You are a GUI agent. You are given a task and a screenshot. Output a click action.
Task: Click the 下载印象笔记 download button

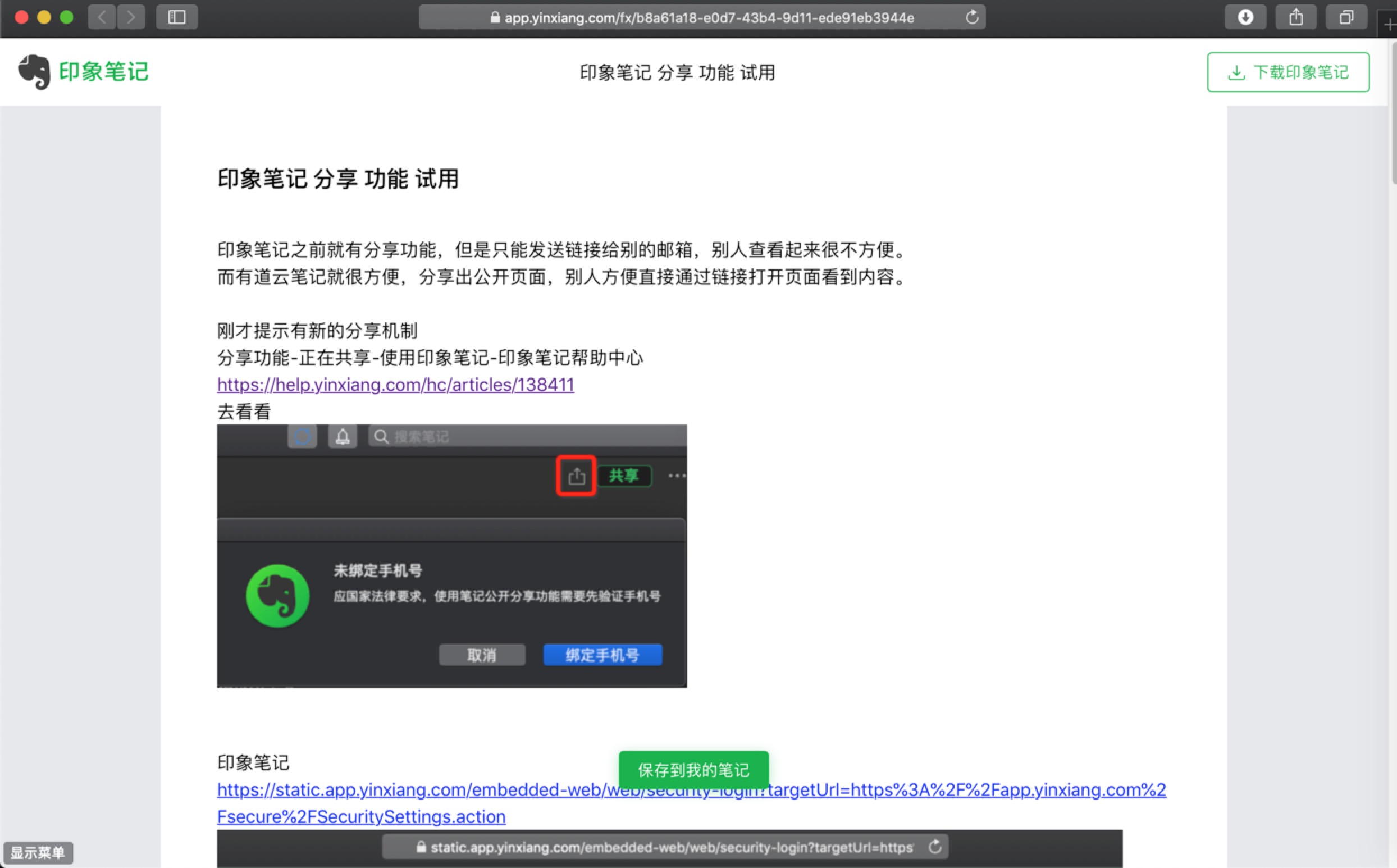[x=1288, y=72]
